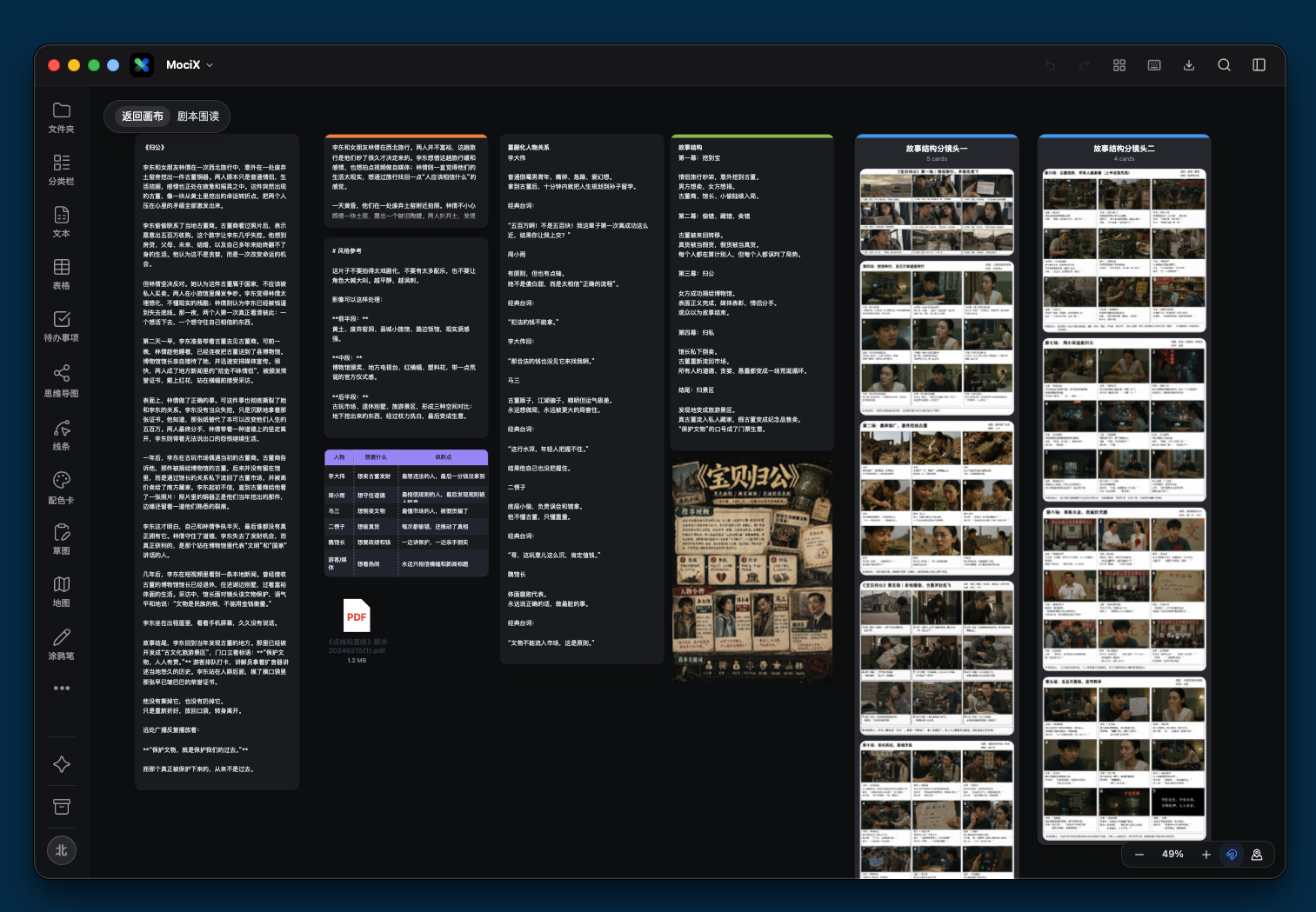Screen dimensions: 1316x912
Task: Add a 文本 text card from sidebar
Action: coord(61,222)
